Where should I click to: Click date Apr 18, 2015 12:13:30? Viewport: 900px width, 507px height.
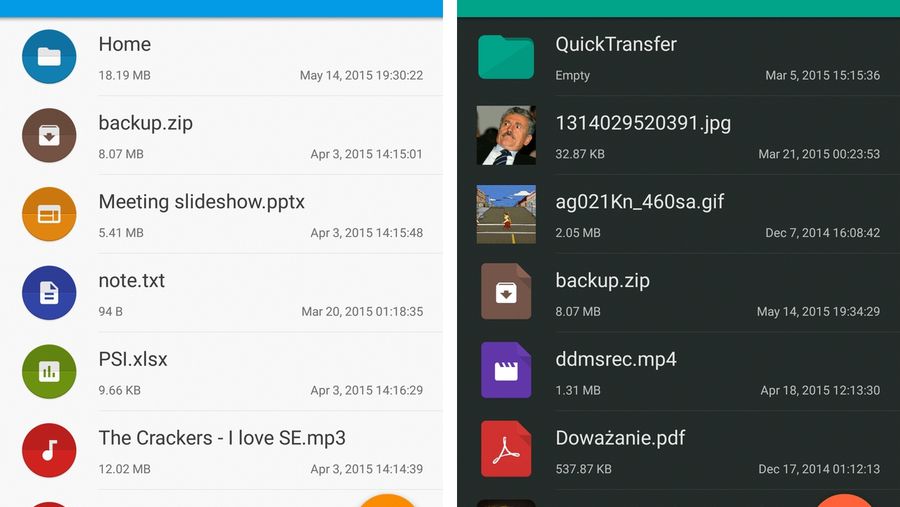point(820,390)
